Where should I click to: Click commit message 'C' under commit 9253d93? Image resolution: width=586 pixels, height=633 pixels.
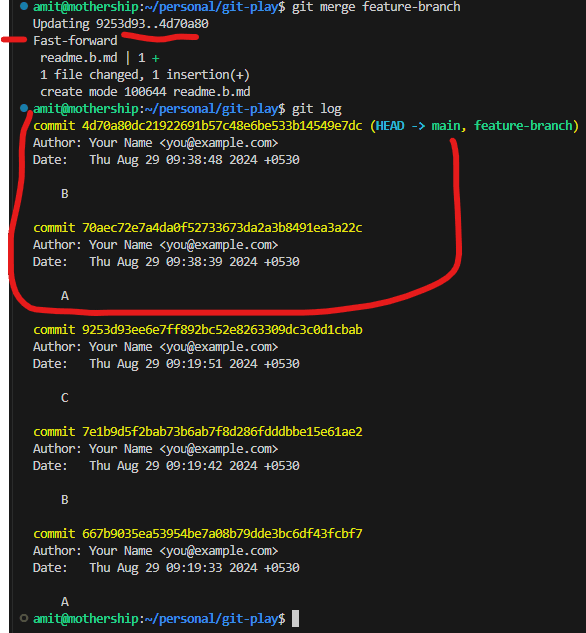(x=65, y=398)
